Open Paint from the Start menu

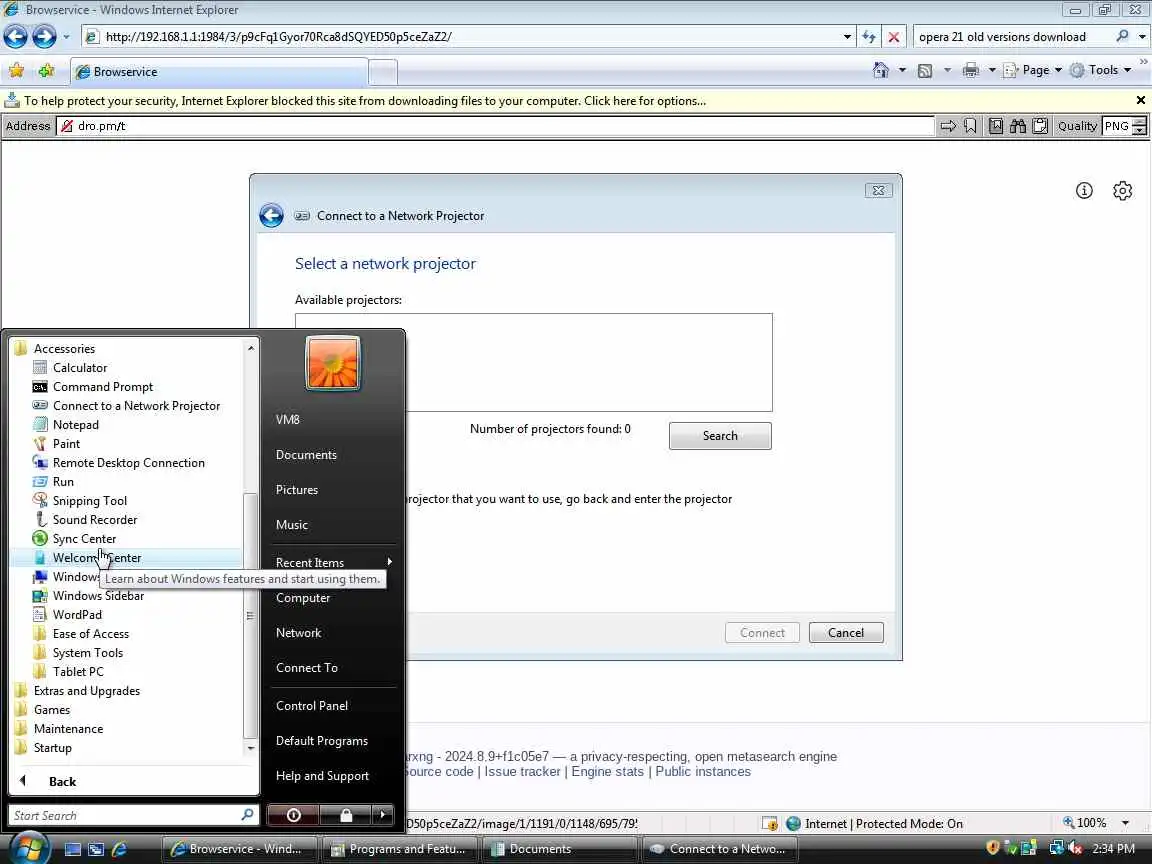pyautogui.click(x=66, y=444)
